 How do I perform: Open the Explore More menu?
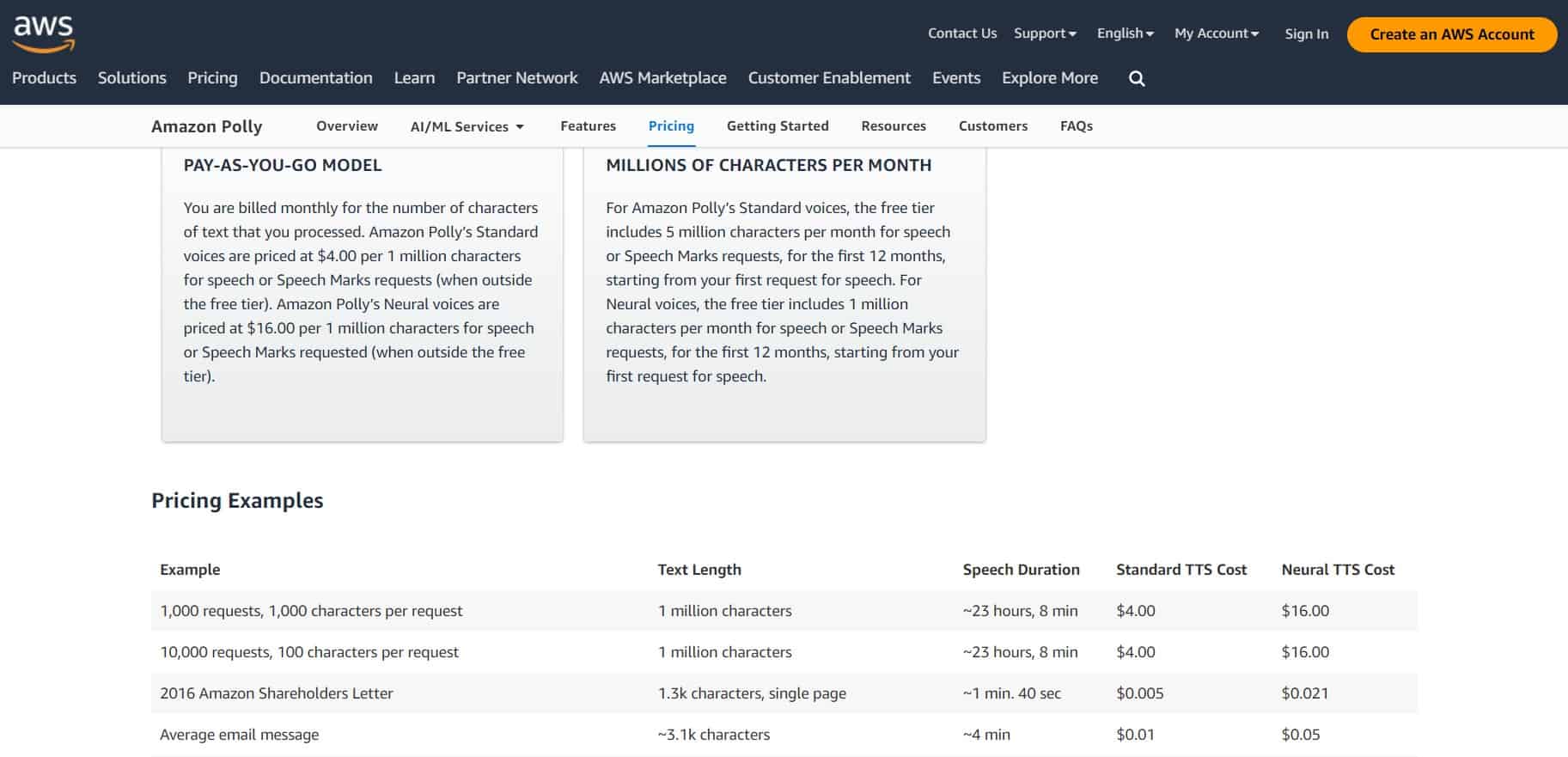(1050, 78)
